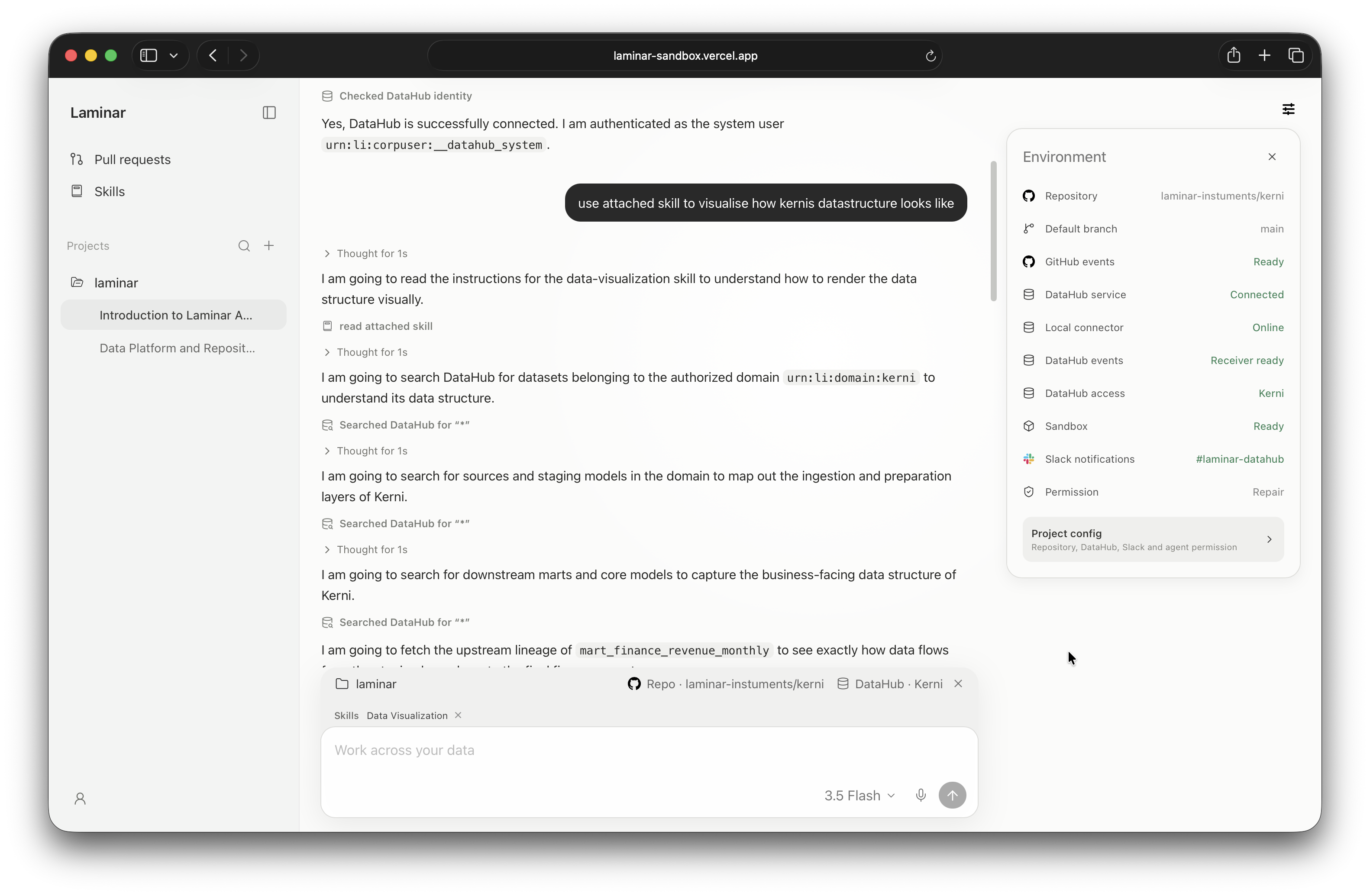This screenshot has height=896, width=1370.
Task: Click the Safari address bar
Action: click(685, 56)
